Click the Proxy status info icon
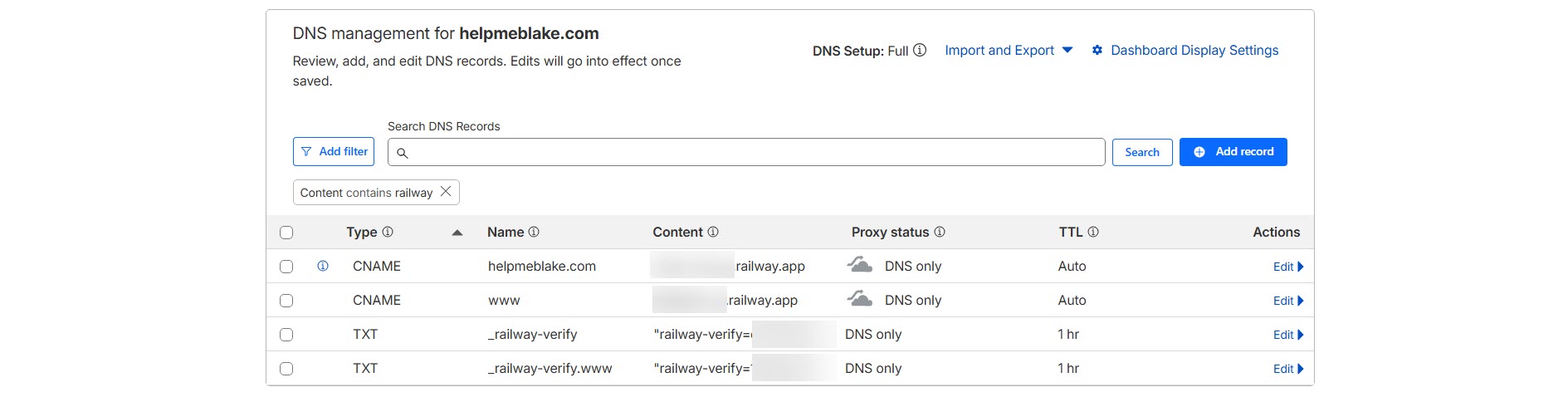The width and height of the screenshot is (1568, 397). (940, 232)
